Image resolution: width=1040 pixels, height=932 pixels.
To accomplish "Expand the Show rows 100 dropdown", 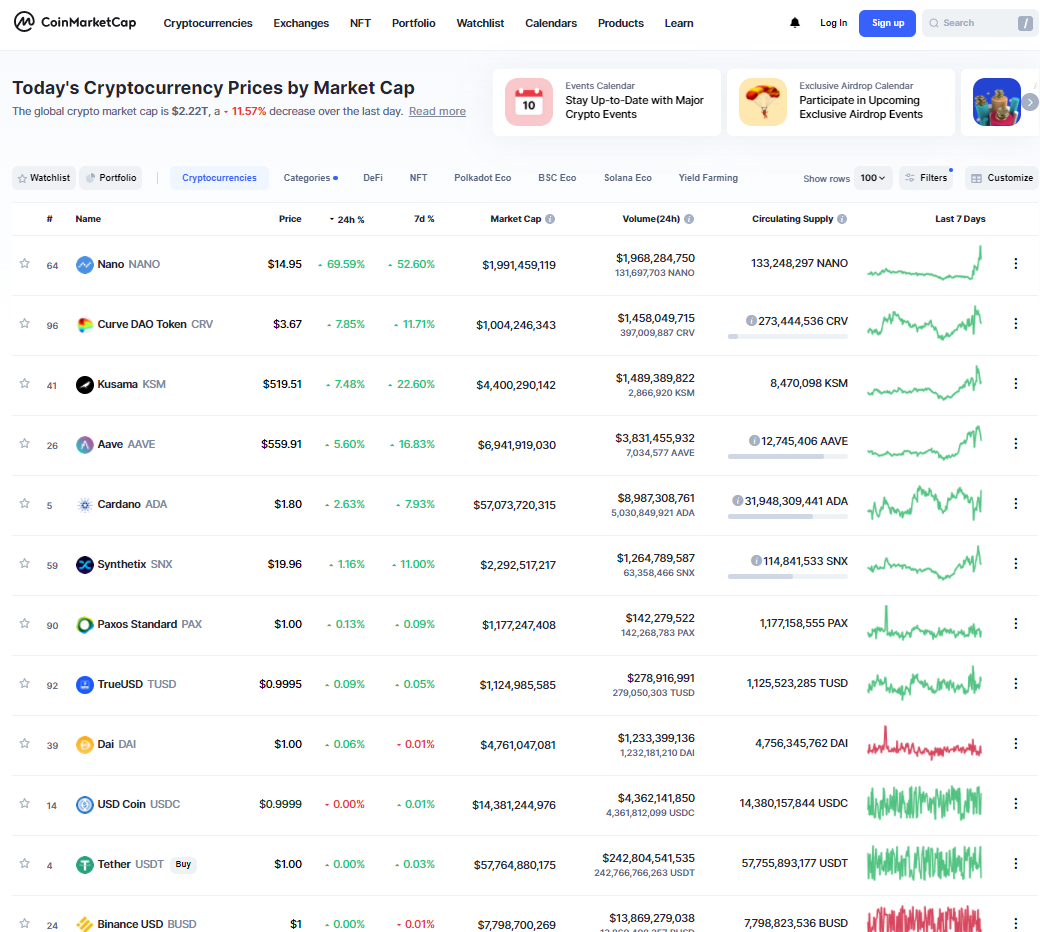I will pos(873,178).
